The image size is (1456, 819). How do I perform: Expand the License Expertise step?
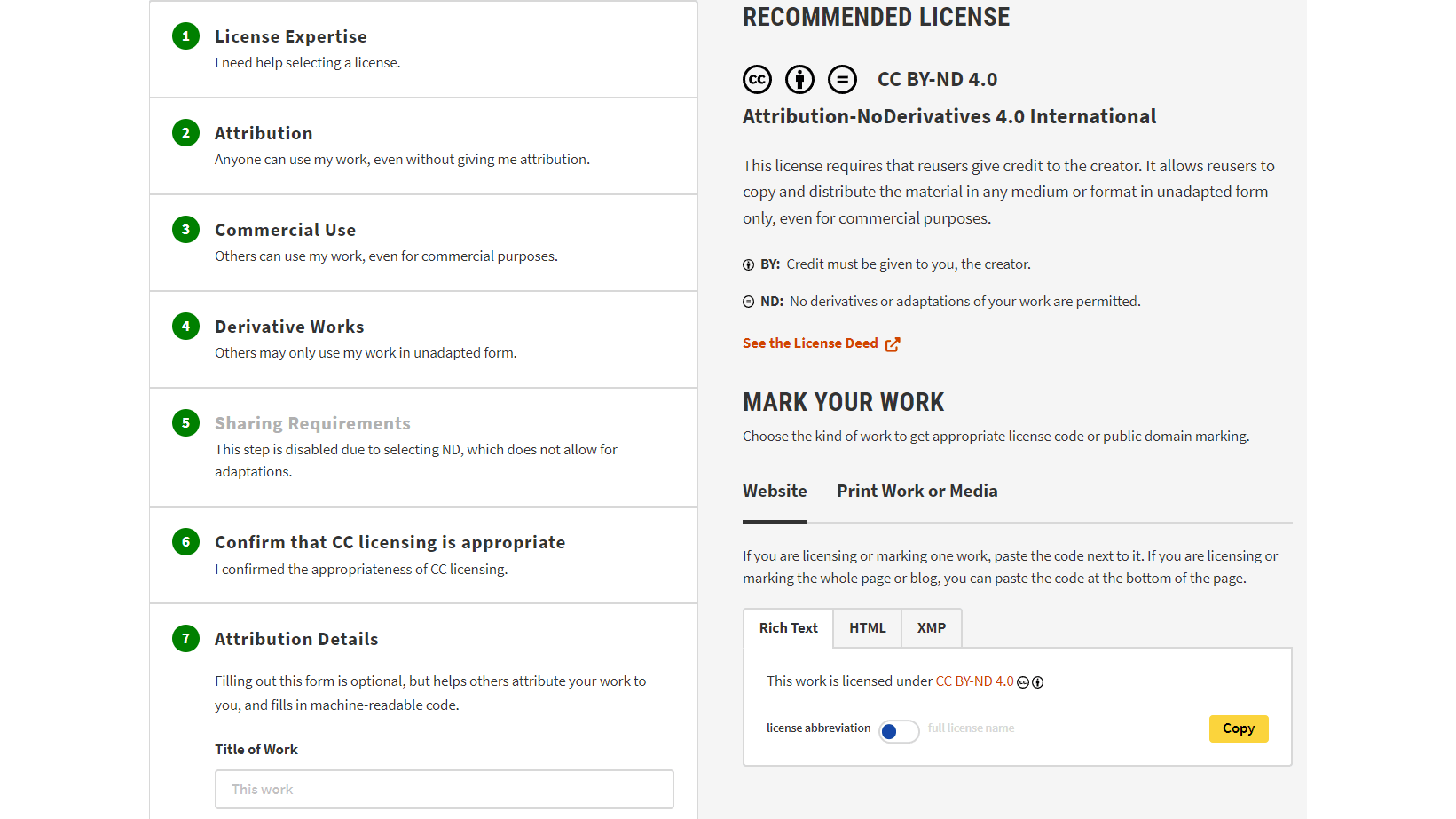291,36
